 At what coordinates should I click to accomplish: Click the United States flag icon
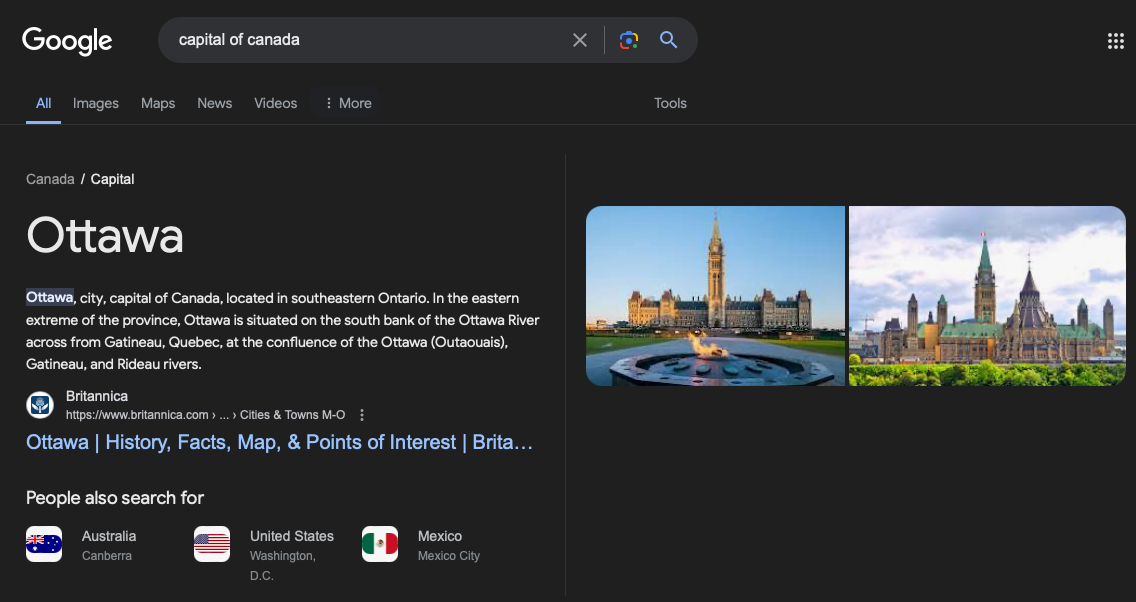(x=212, y=543)
